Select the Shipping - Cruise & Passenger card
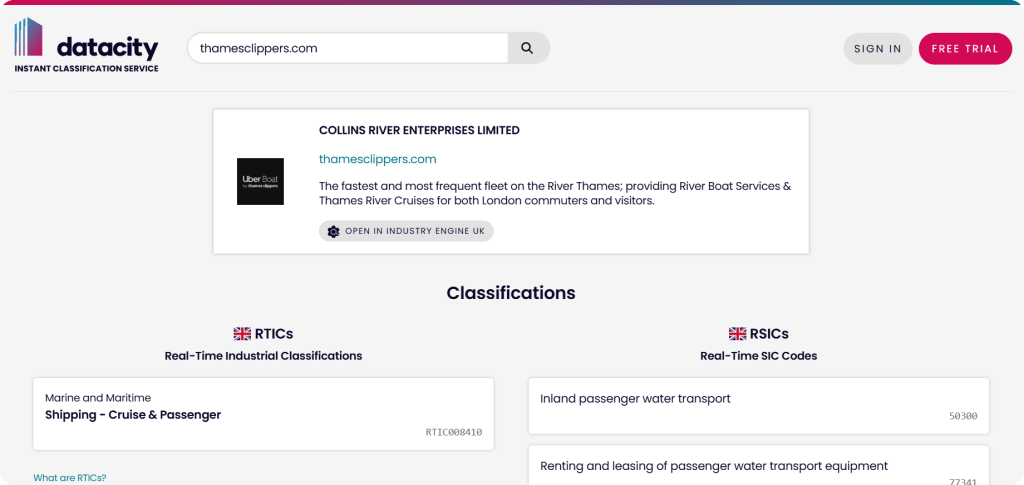This screenshot has height=485, width=1024. coord(263,414)
